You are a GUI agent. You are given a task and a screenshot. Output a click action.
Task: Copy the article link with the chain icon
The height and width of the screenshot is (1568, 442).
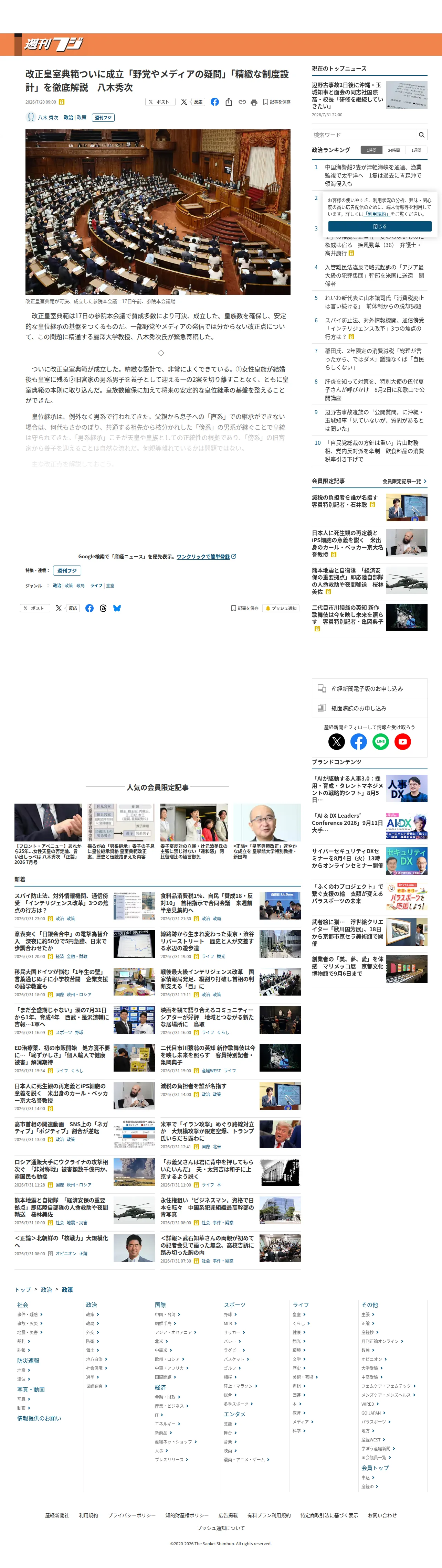click(x=242, y=101)
